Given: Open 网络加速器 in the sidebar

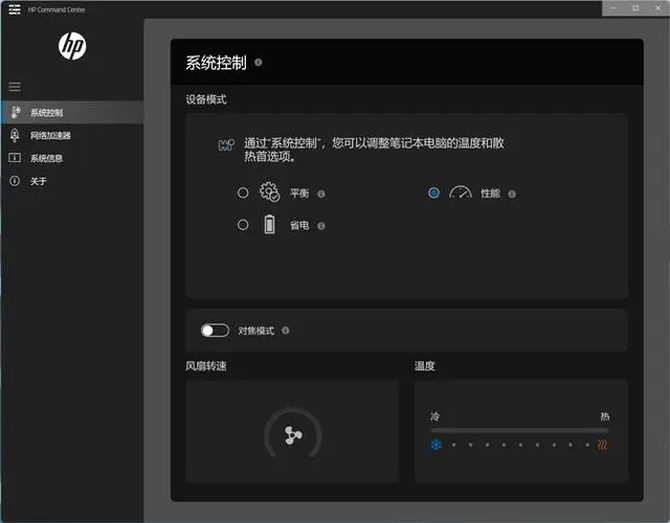Looking at the screenshot, I should coord(72,135).
